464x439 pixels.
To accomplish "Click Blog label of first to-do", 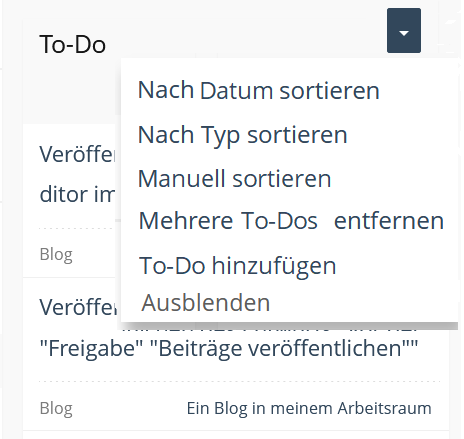I will pos(56,254).
